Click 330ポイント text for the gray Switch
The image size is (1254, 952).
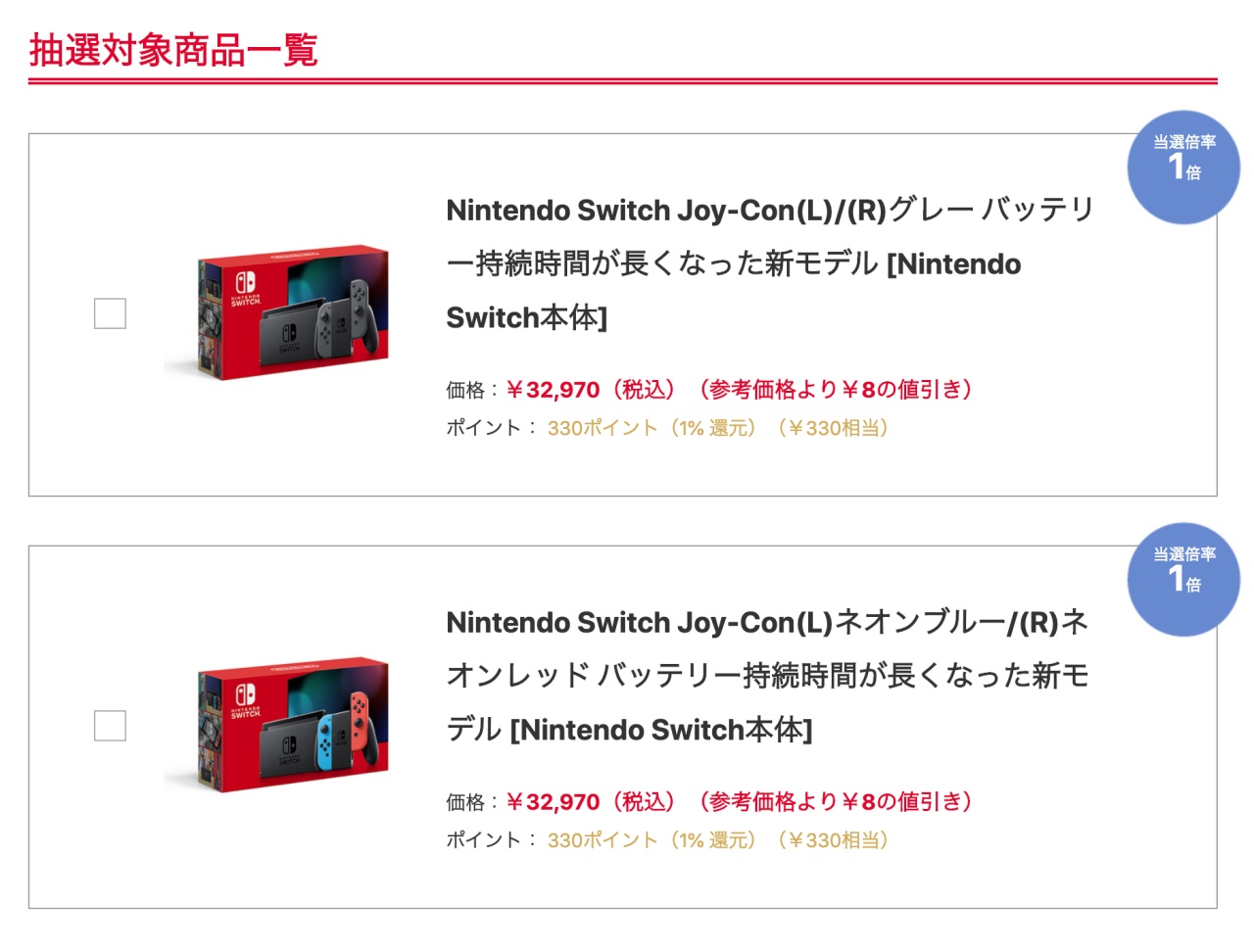pos(603,428)
